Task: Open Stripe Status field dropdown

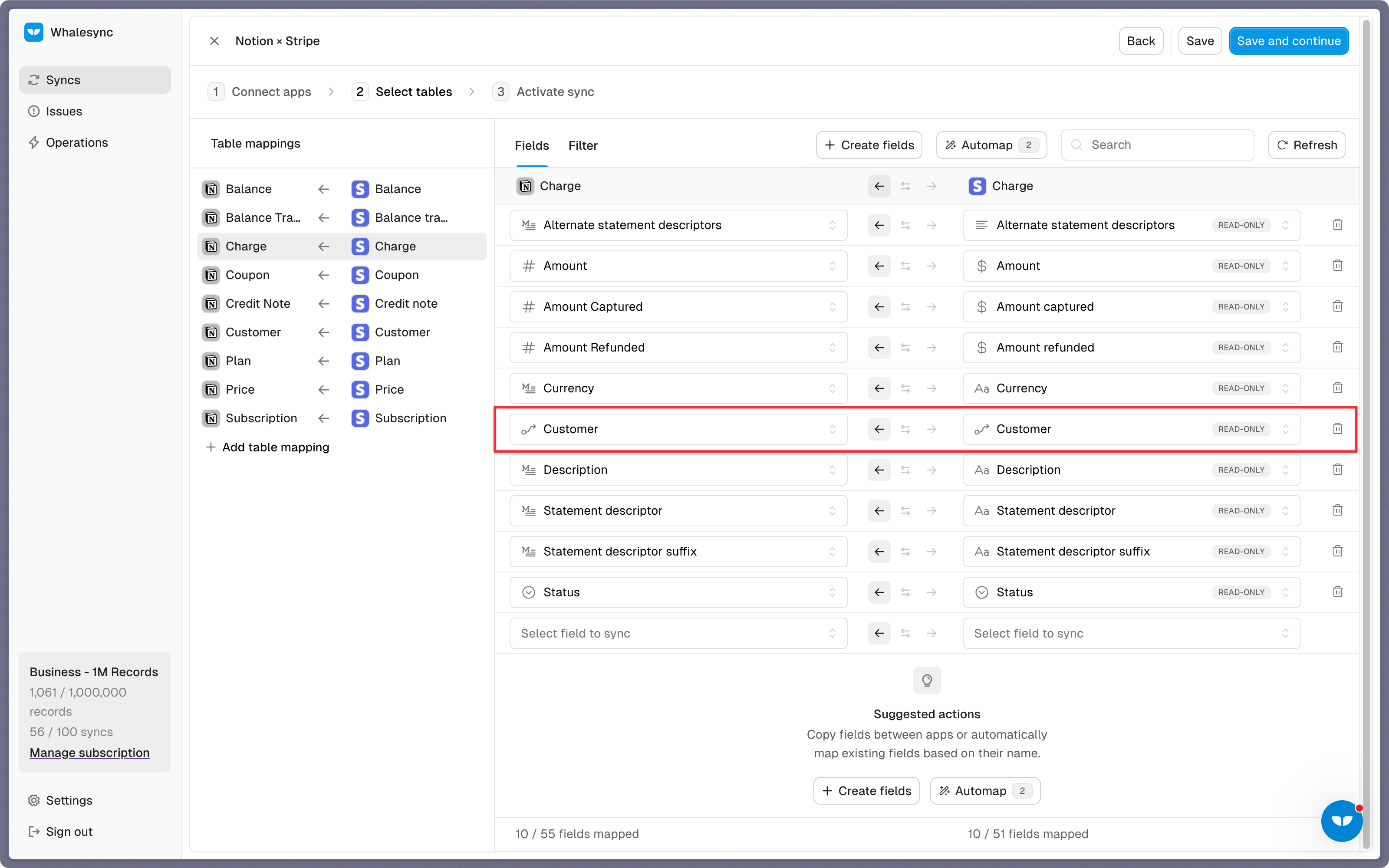Action: tap(1131, 592)
